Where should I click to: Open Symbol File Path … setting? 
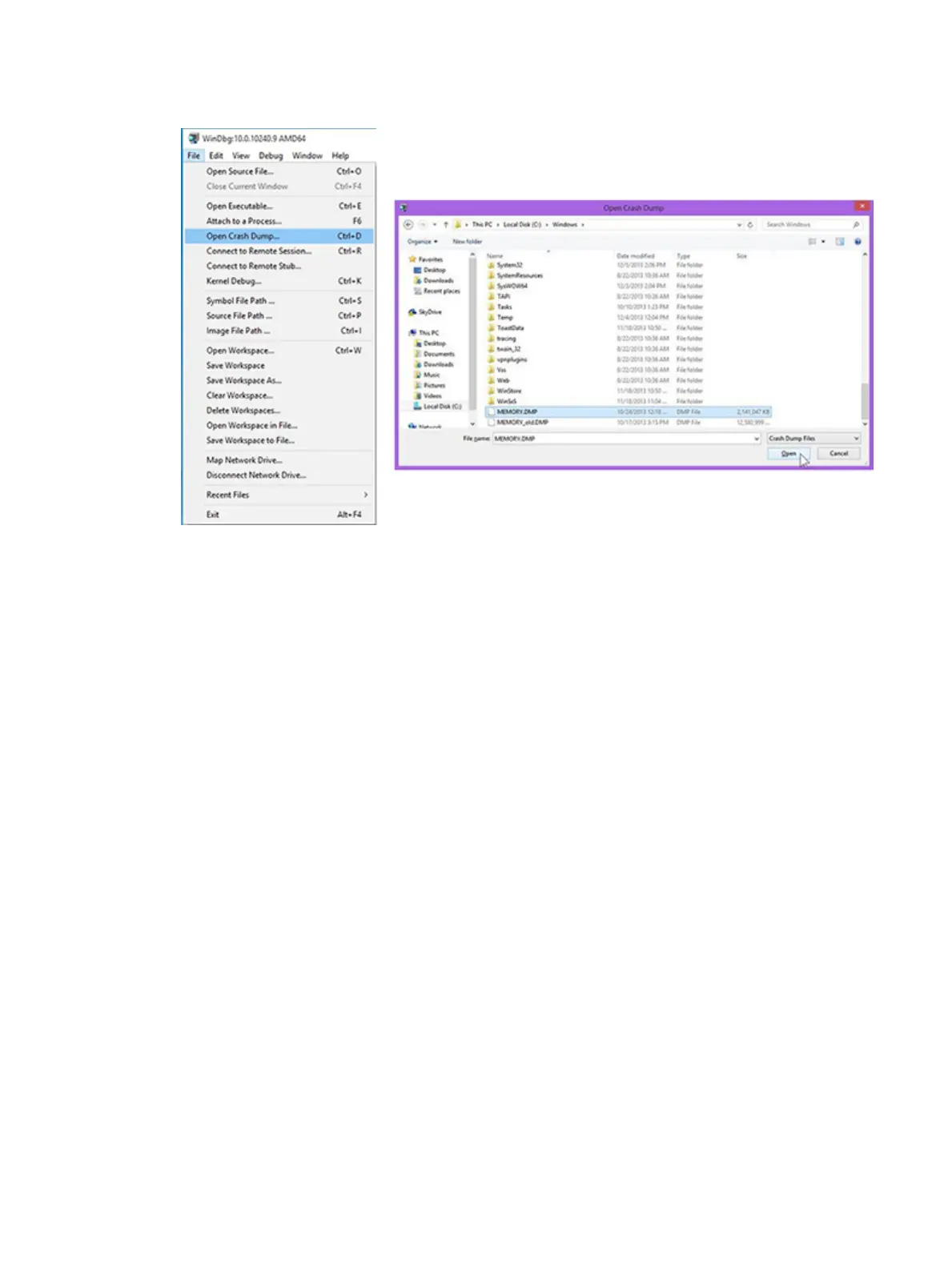tap(279, 301)
